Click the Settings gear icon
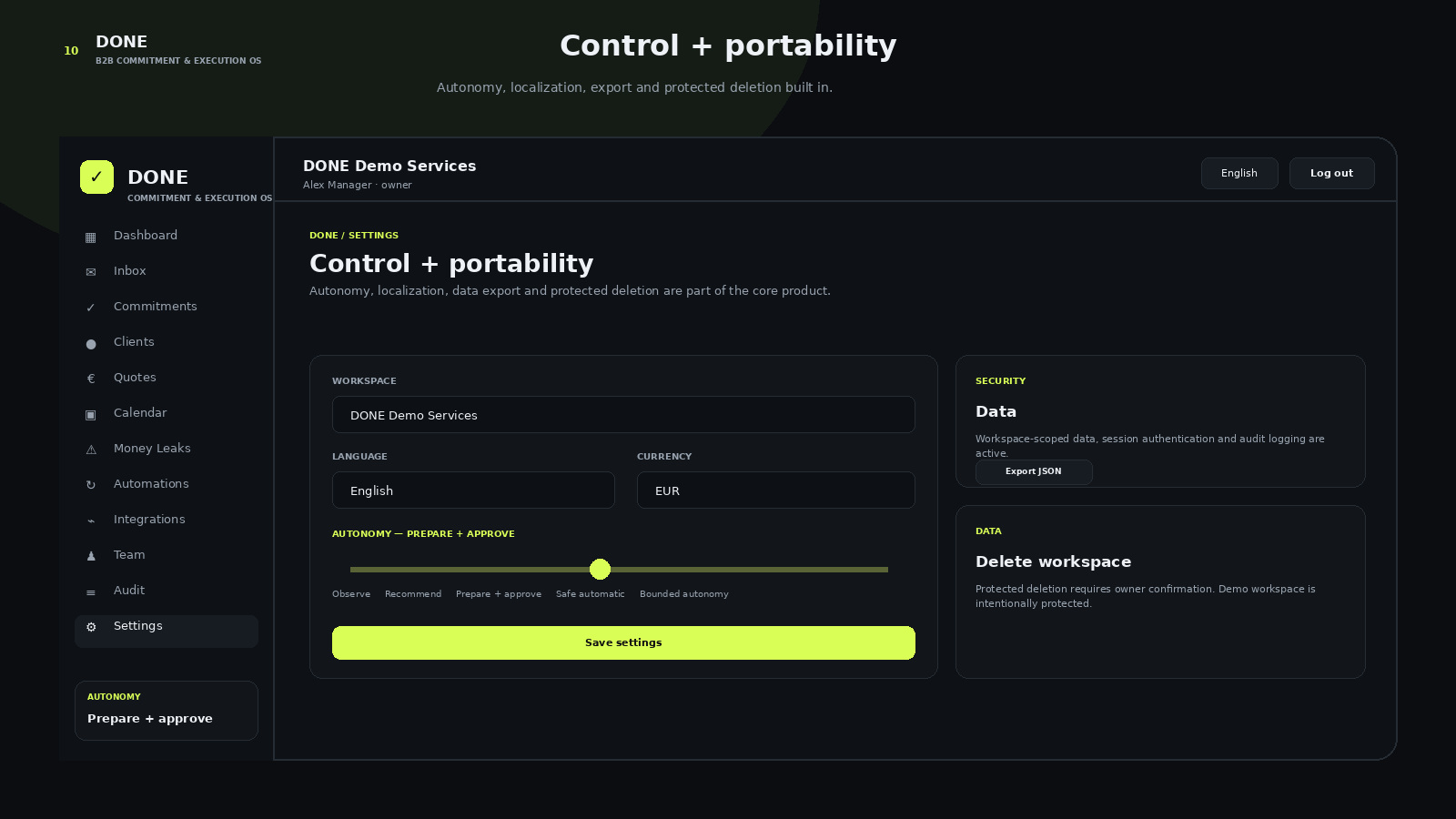This screenshot has height=819, width=1456. [91, 627]
